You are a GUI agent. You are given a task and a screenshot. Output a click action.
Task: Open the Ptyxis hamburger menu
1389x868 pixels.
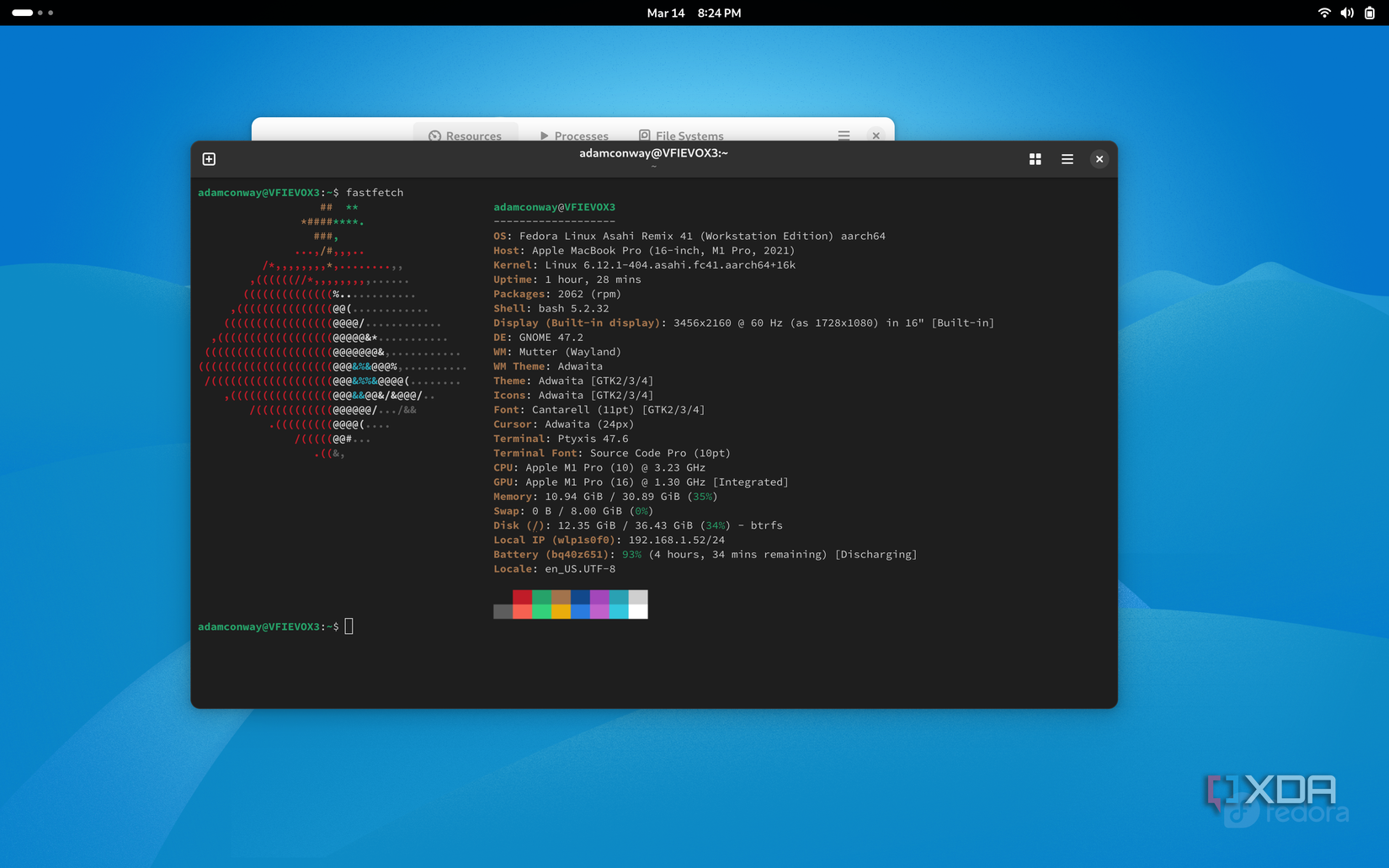point(1067,158)
